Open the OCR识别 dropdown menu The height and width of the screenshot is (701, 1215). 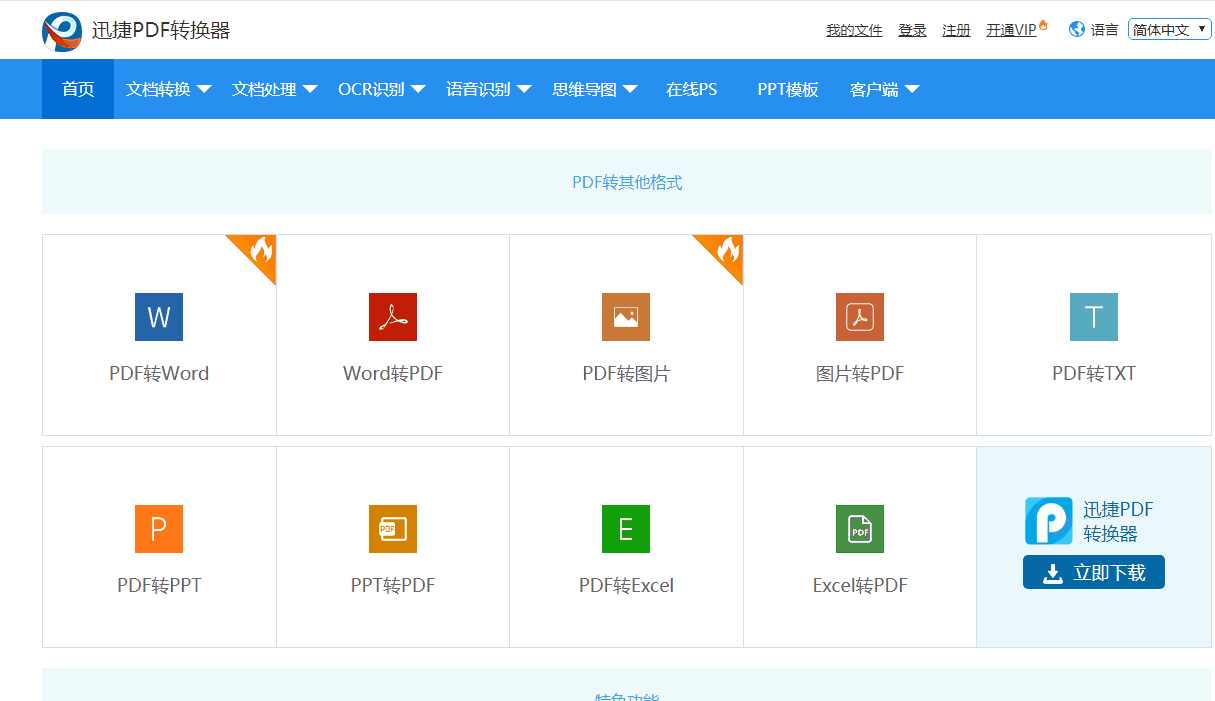coord(381,89)
